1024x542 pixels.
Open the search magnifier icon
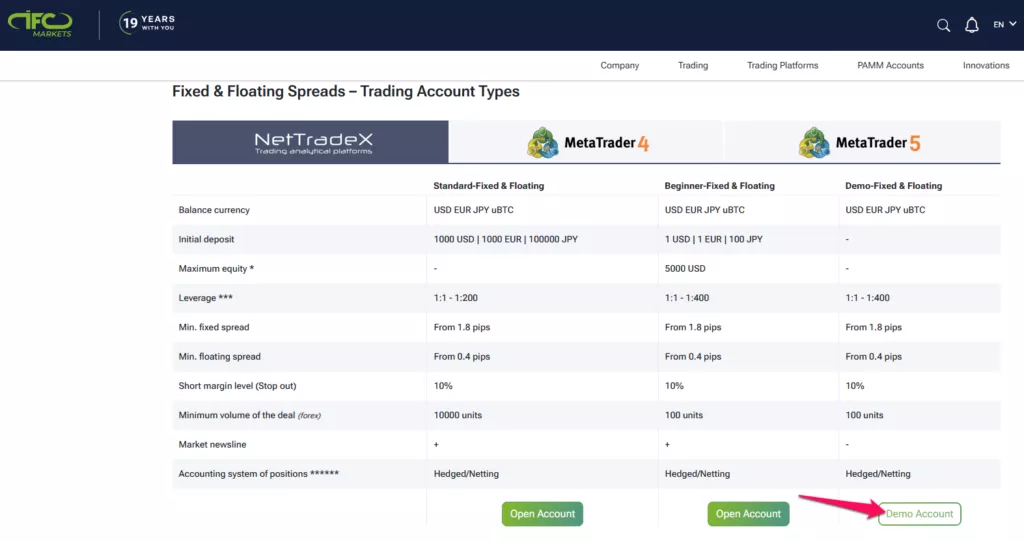click(943, 25)
